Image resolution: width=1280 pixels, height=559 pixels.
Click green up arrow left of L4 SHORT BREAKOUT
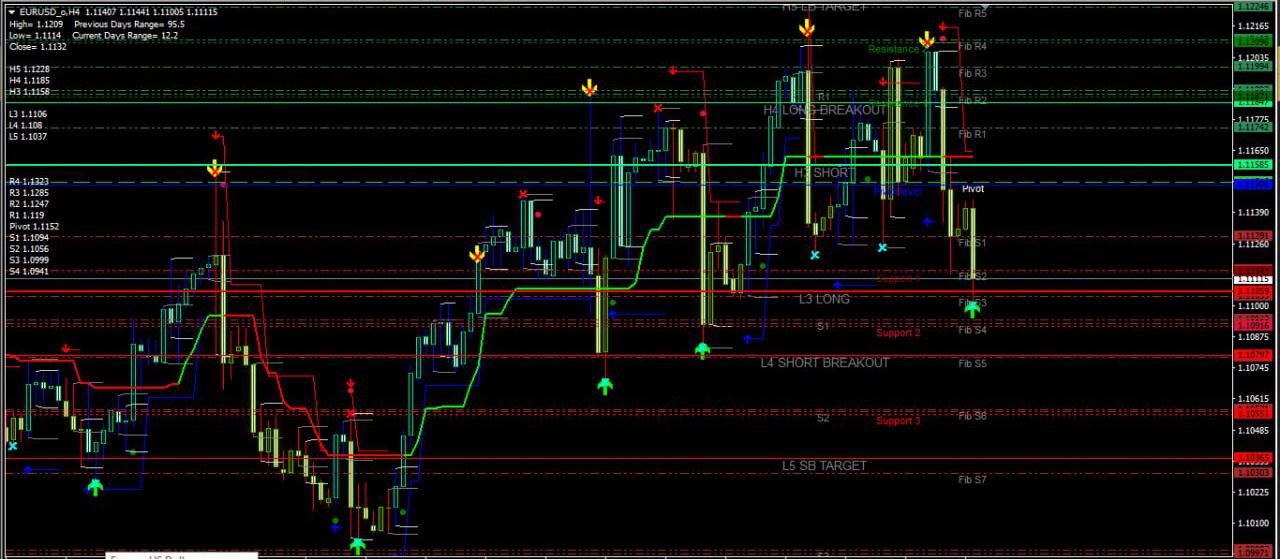tap(702, 350)
